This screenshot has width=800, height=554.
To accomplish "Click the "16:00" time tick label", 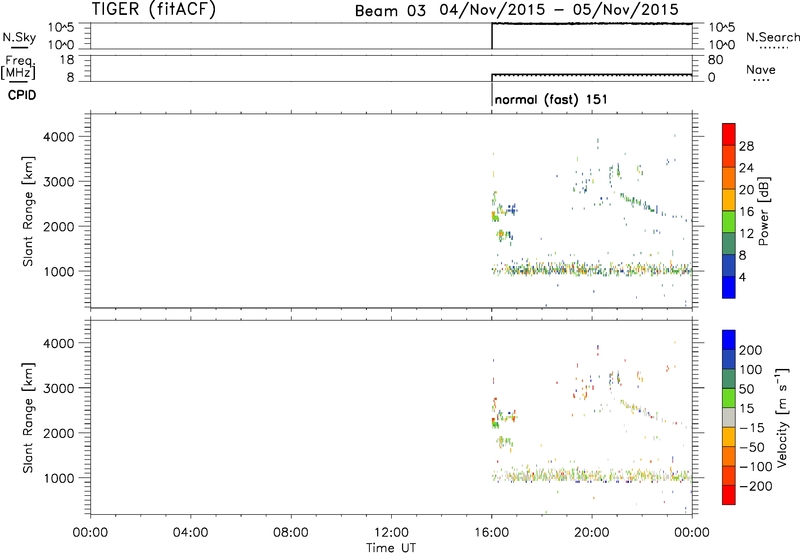I will click(x=491, y=533).
